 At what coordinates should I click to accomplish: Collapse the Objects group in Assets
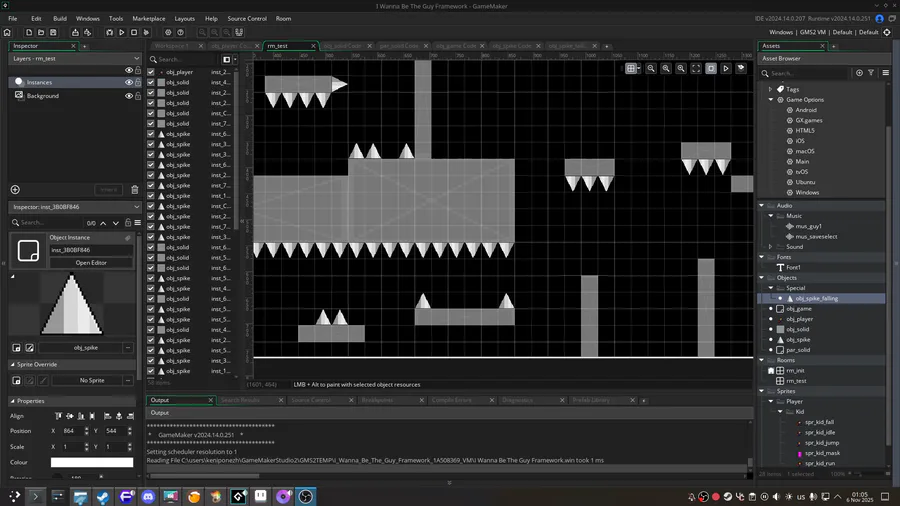pyautogui.click(x=762, y=278)
